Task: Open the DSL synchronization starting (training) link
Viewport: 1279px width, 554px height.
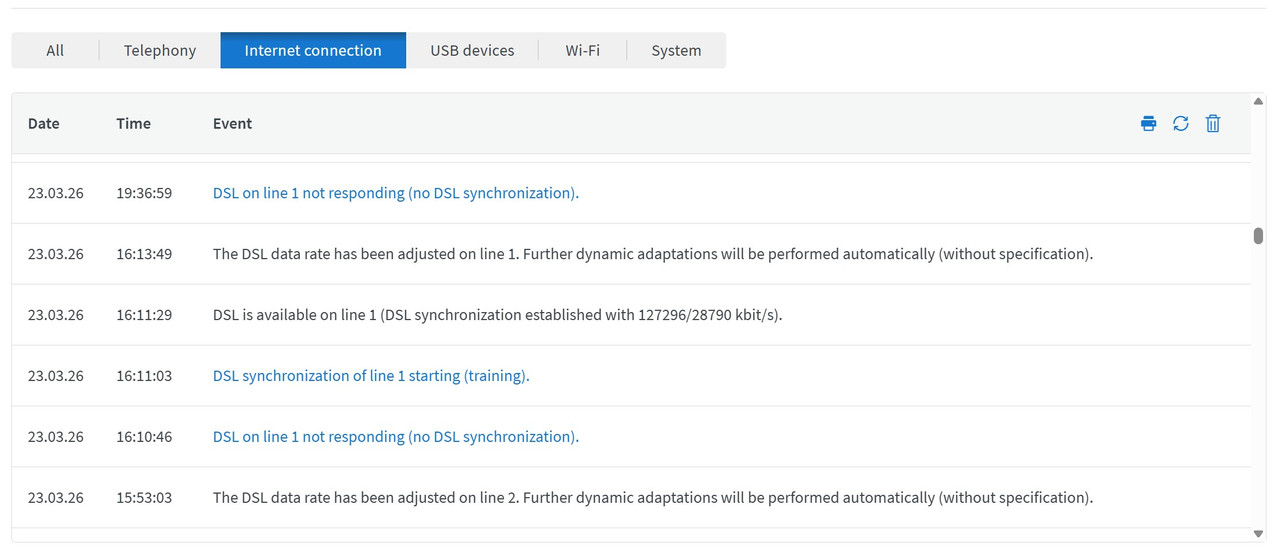Action: (x=370, y=376)
